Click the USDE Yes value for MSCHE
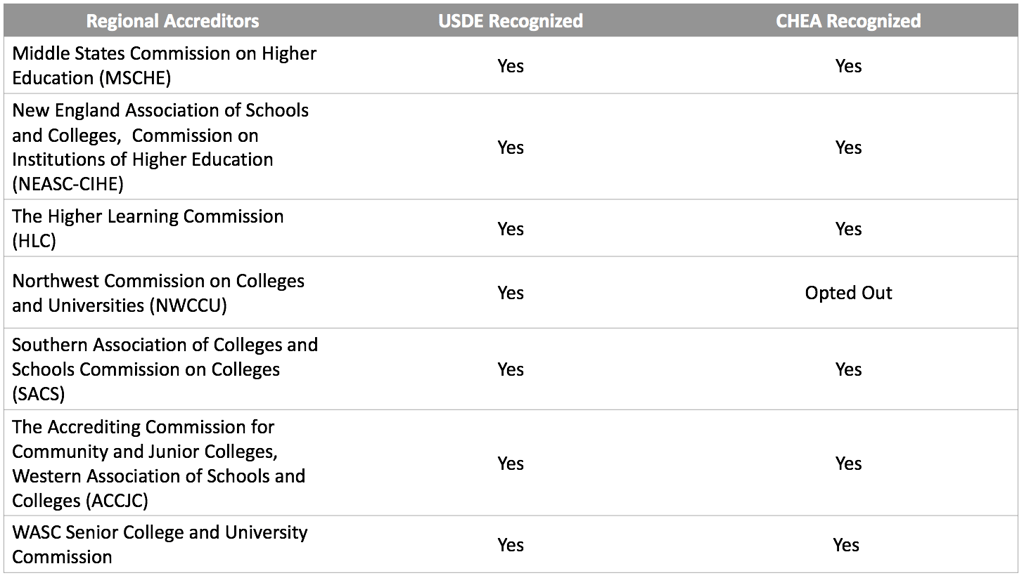Image resolution: width=1024 pixels, height=578 pixels. point(510,66)
